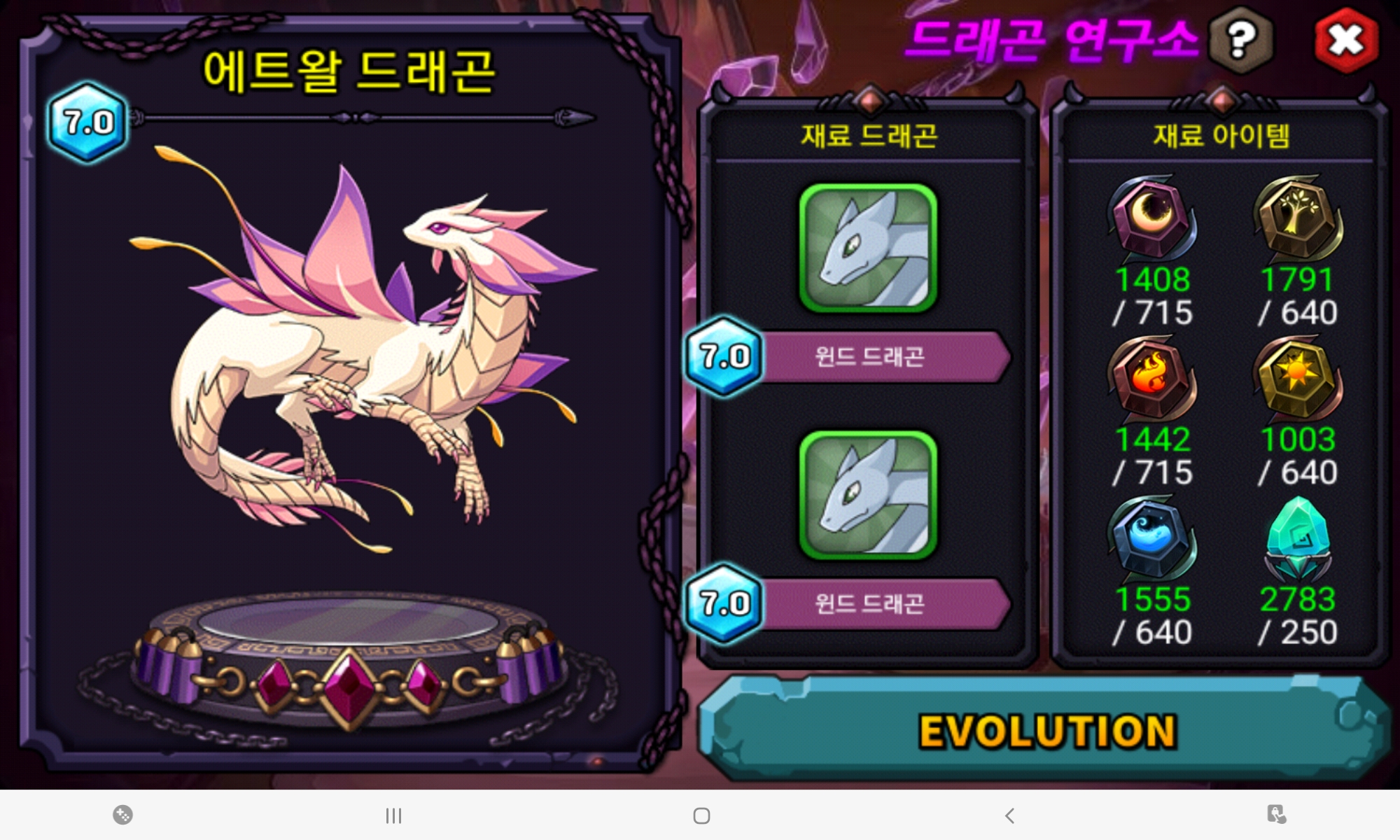Open Android recent apps button
This screenshot has height=840, width=1400.
pos(393,815)
